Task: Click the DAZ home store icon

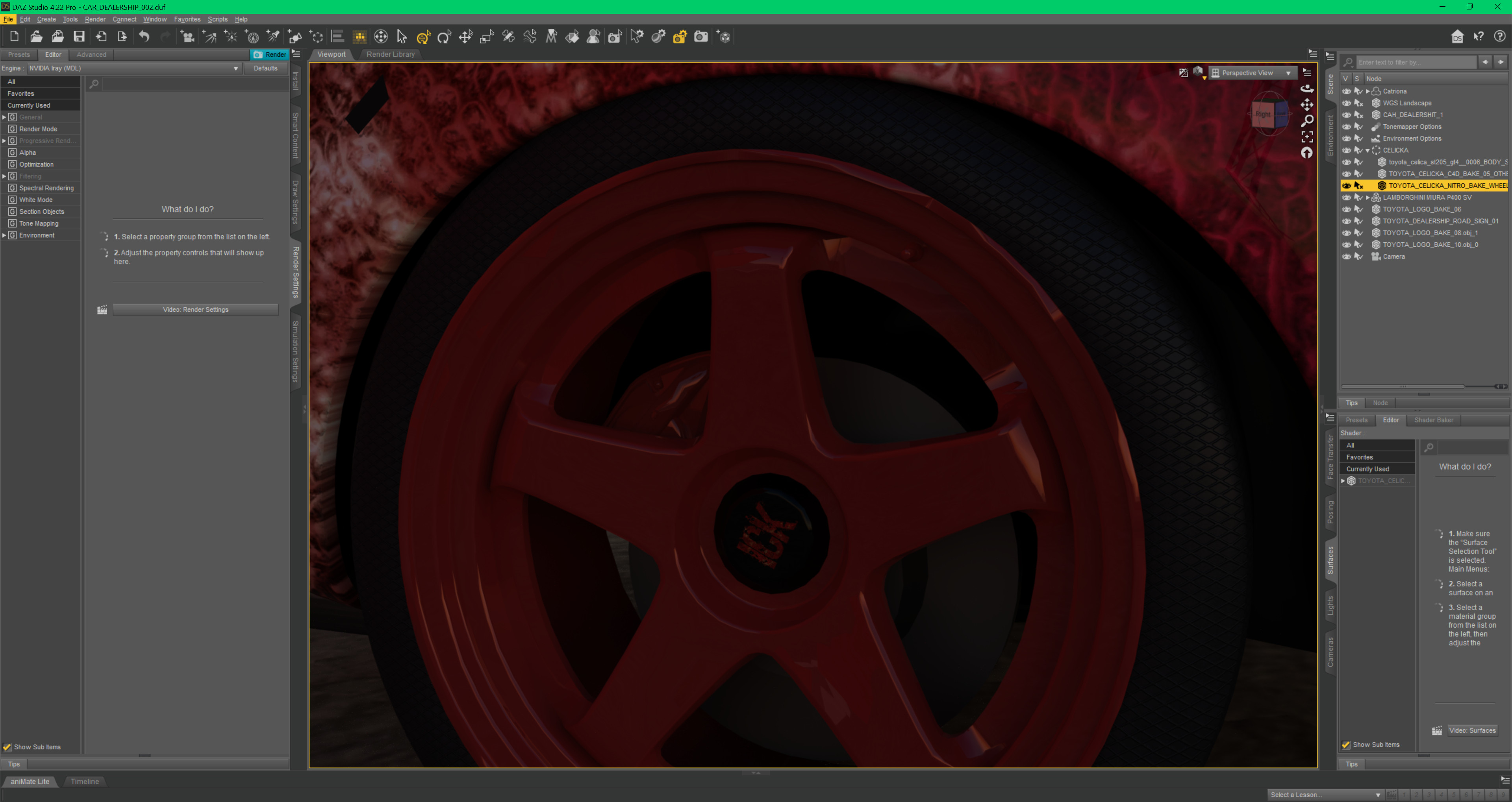Action: 1457,36
